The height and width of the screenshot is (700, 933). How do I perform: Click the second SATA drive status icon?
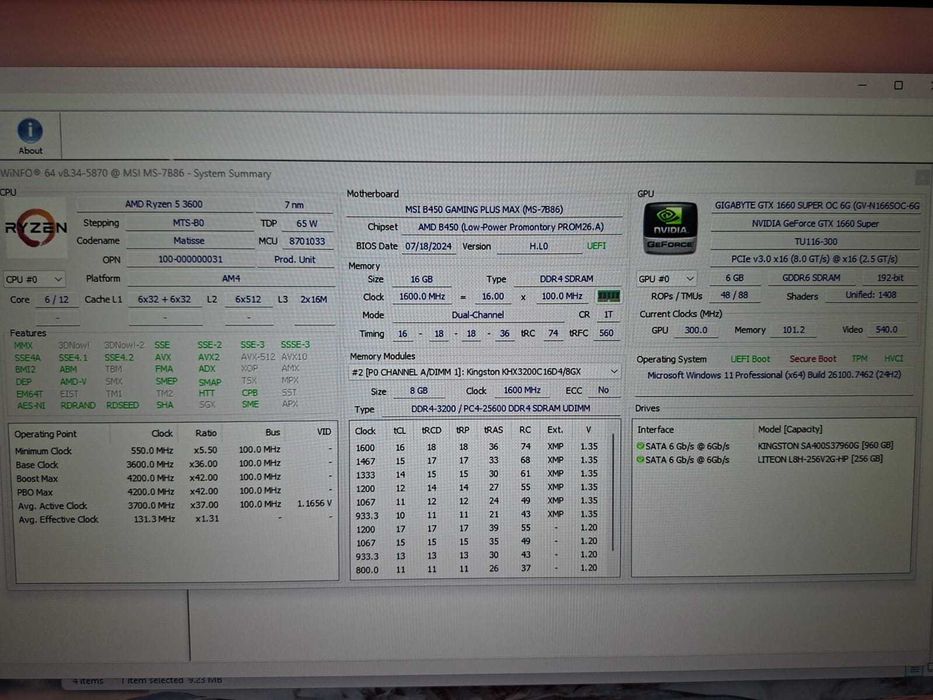point(640,460)
